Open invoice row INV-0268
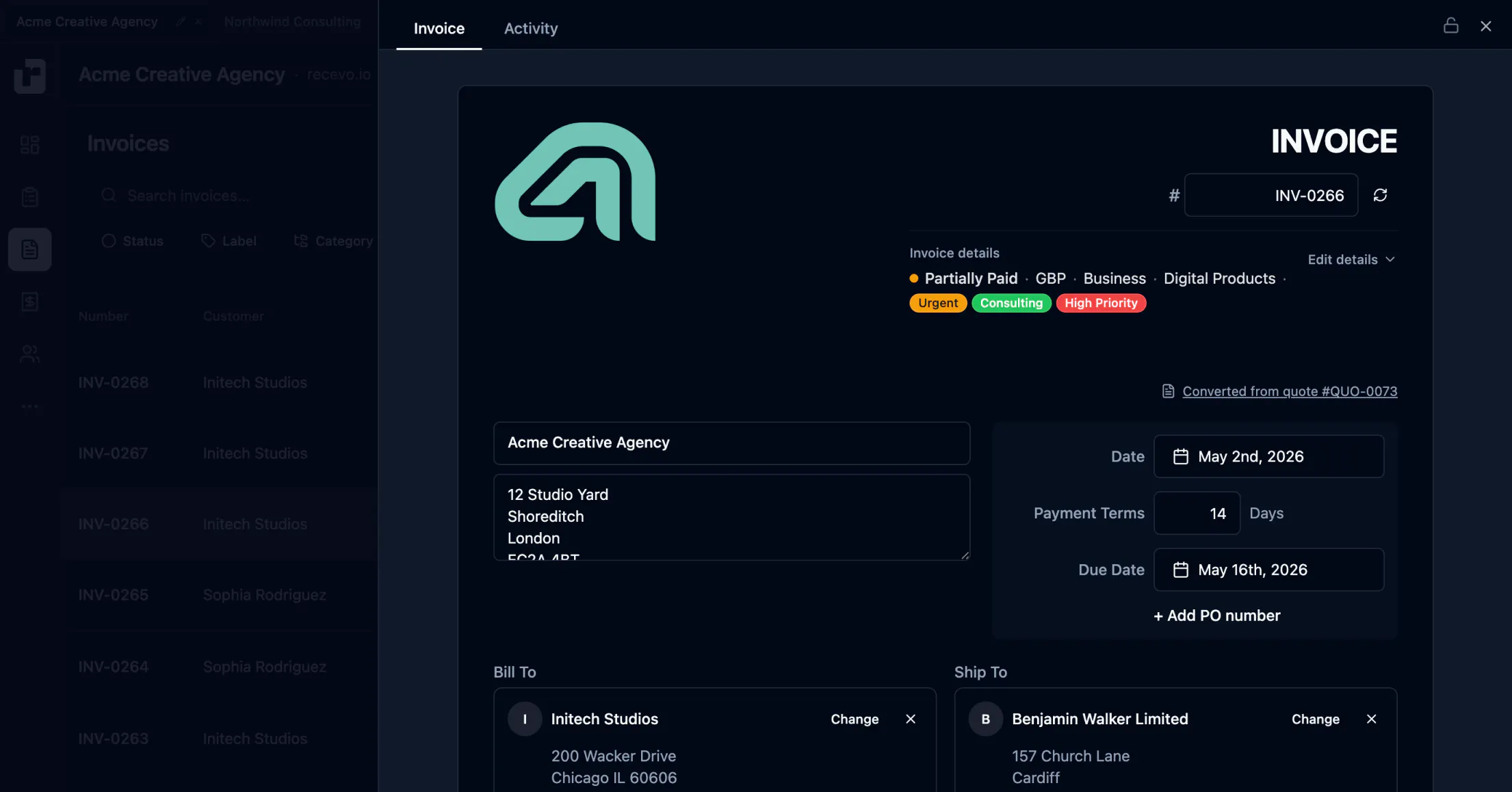1512x792 pixels. (x=219, y=382)
